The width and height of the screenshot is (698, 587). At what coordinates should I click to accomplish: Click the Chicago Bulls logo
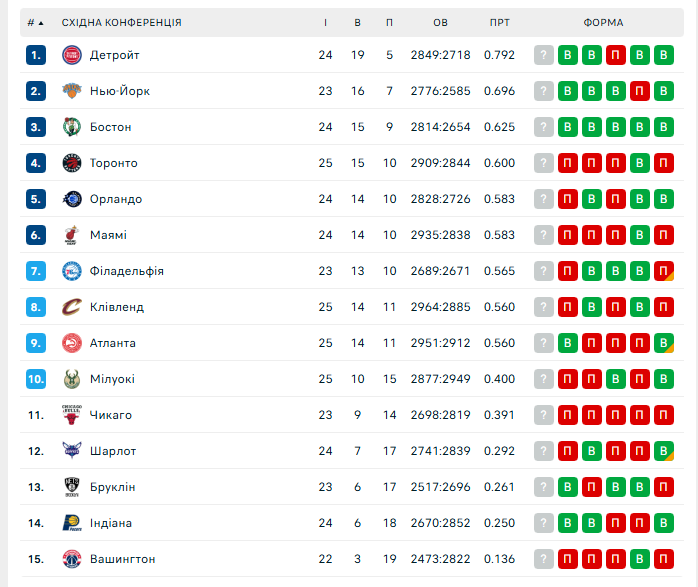[71, 415]
